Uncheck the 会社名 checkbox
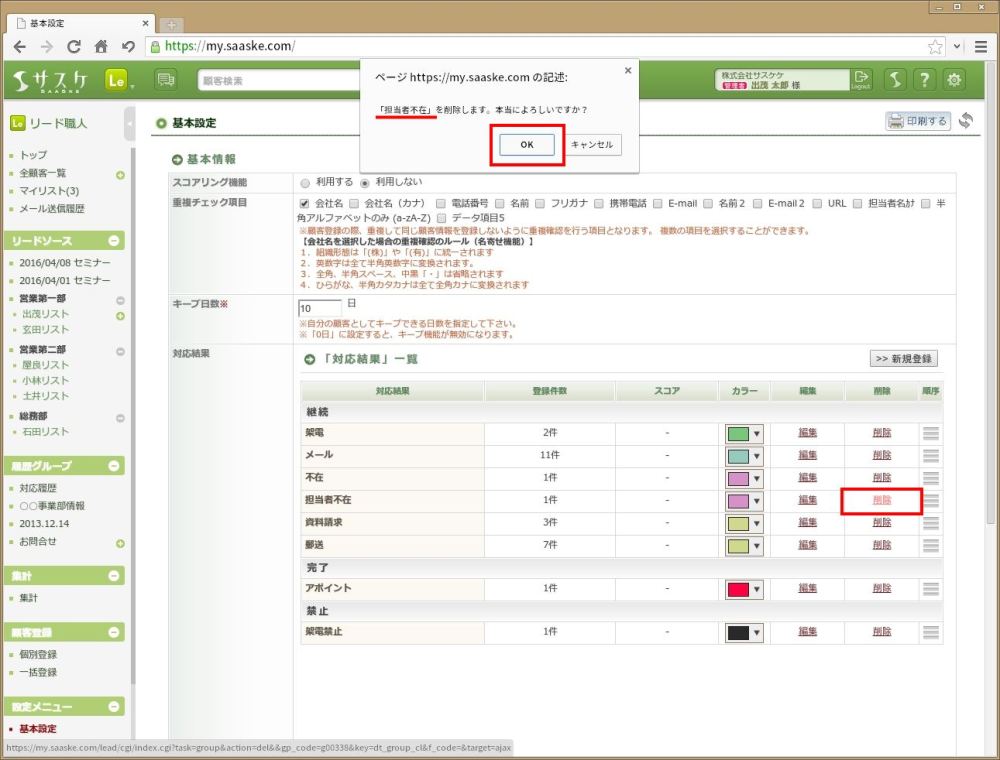 tap(305, 203)
